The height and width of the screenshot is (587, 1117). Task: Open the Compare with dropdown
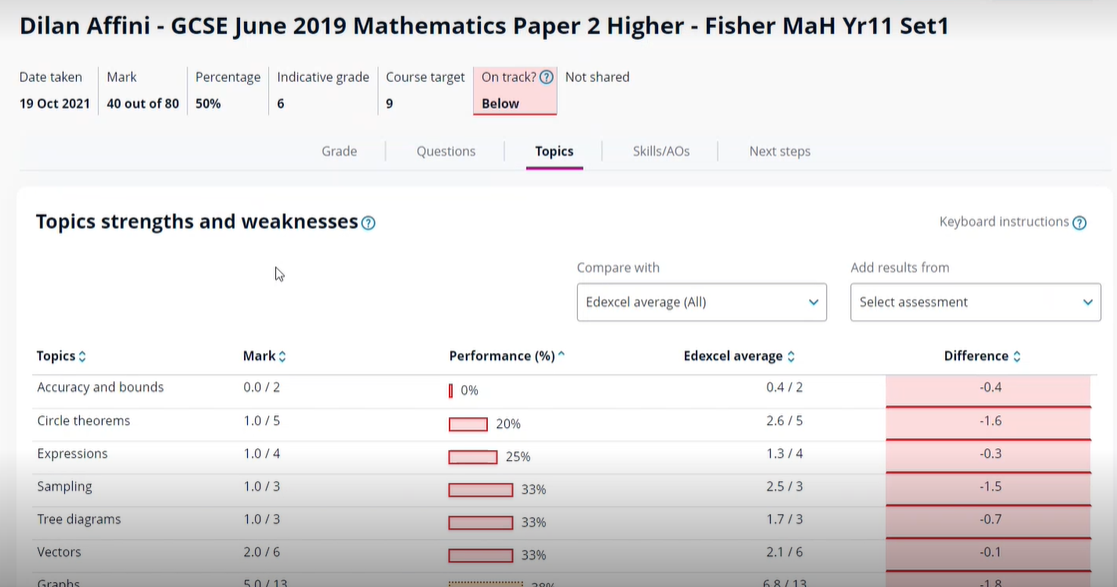click(x=701, y=302)
